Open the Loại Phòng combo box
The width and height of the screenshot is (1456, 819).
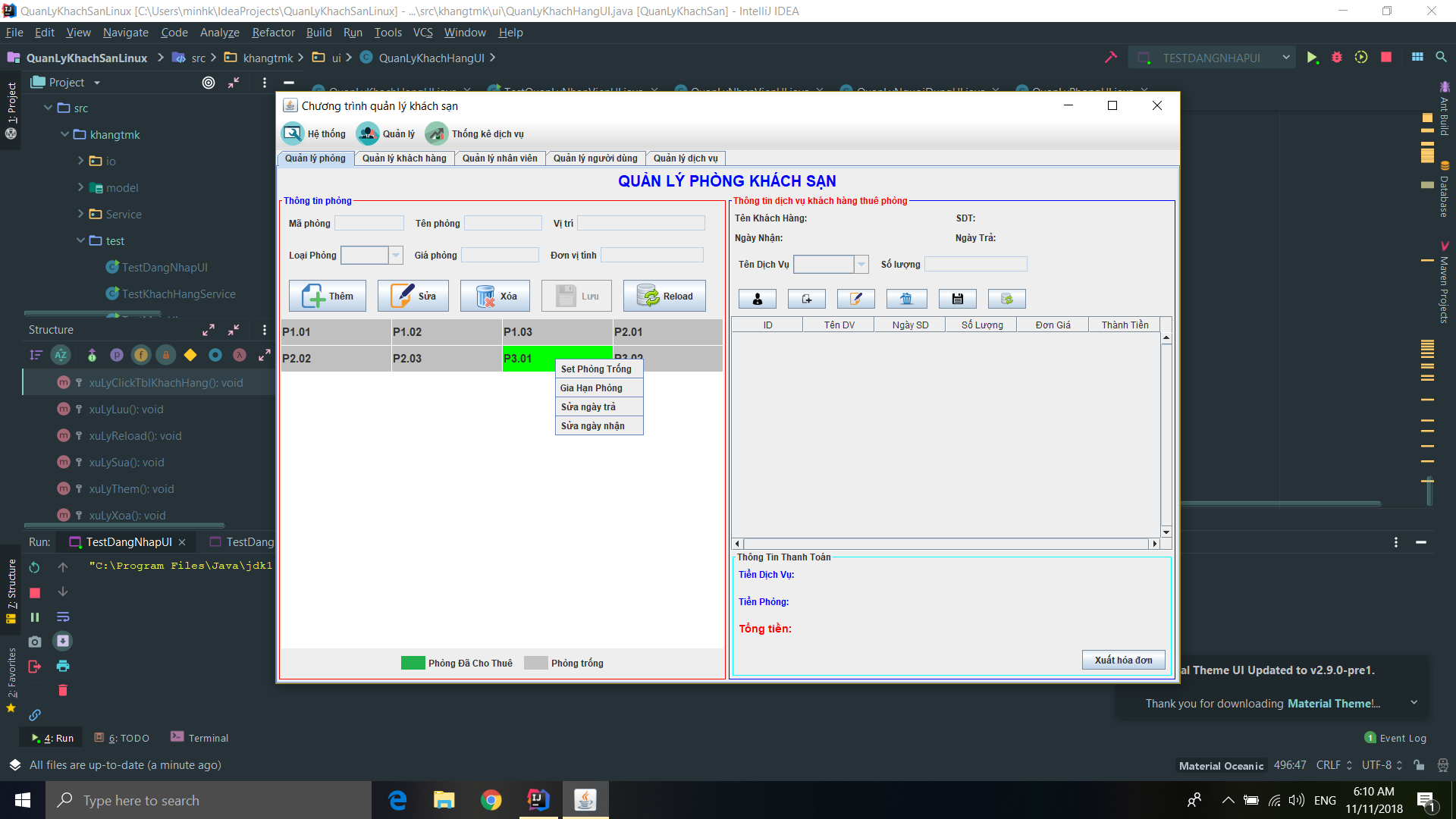pyautogui.click(x=395, y=256)
